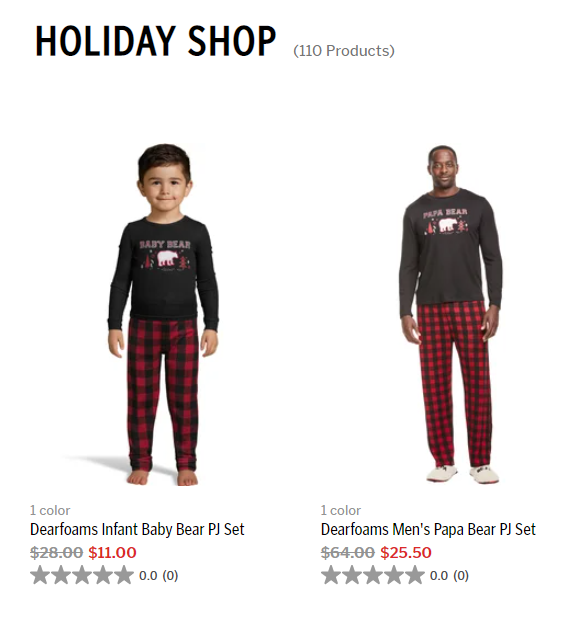Select first rating star under Baby Bear set
Screen dimensions: 573x620
40,575
